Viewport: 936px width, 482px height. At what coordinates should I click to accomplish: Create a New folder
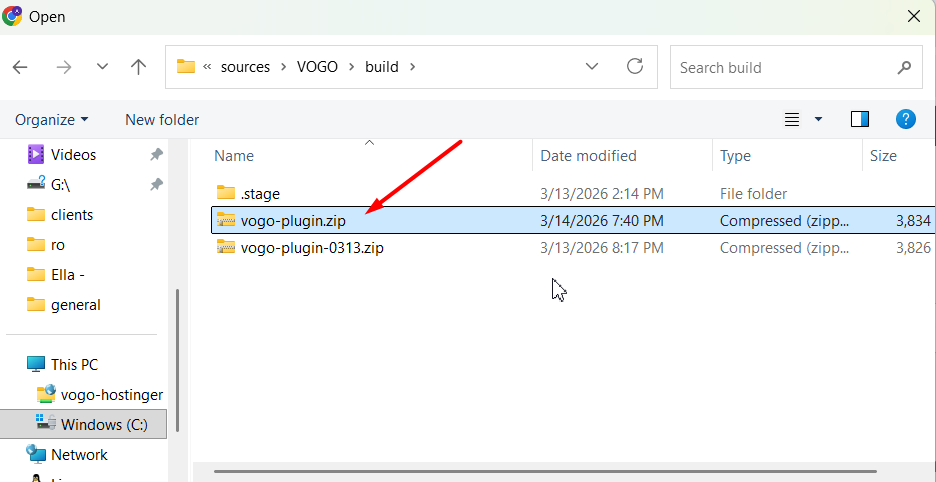[162, 119]
